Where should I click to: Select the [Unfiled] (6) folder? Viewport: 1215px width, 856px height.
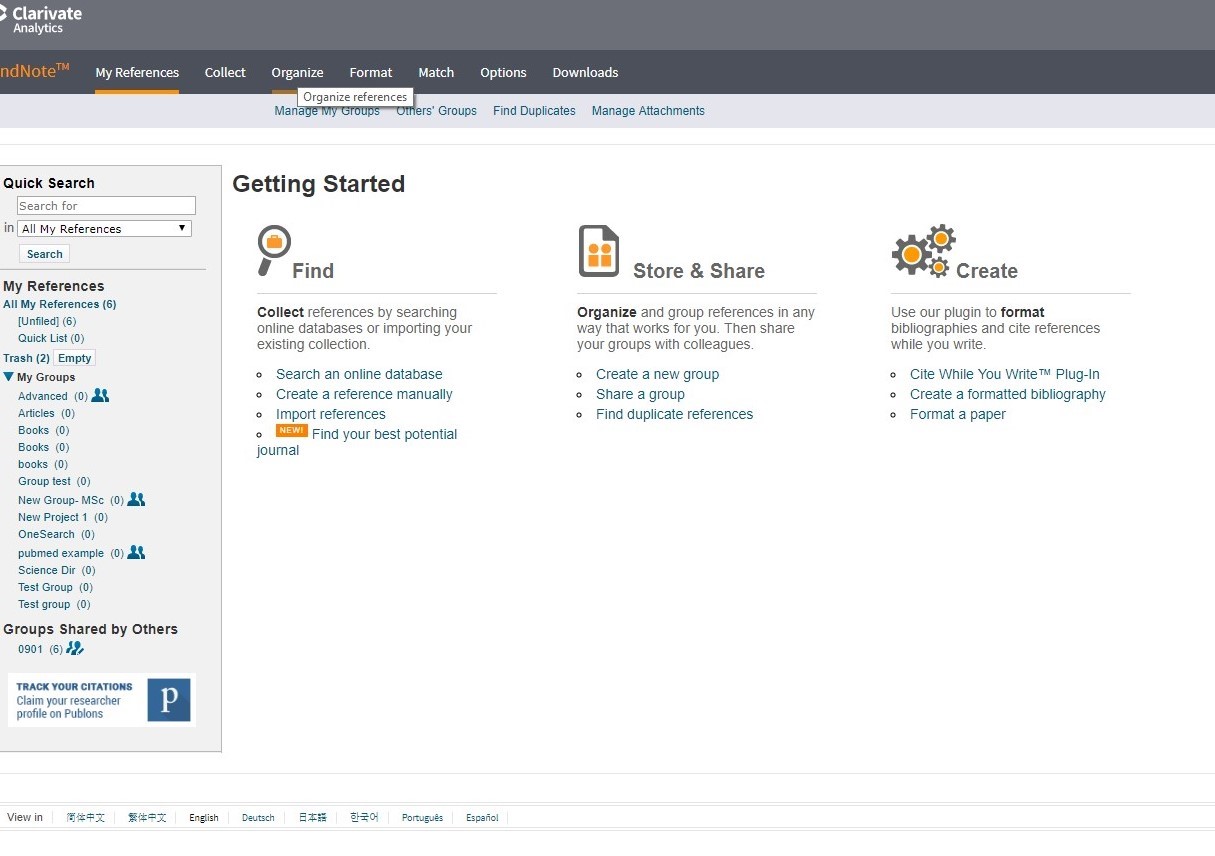point(47,321)
